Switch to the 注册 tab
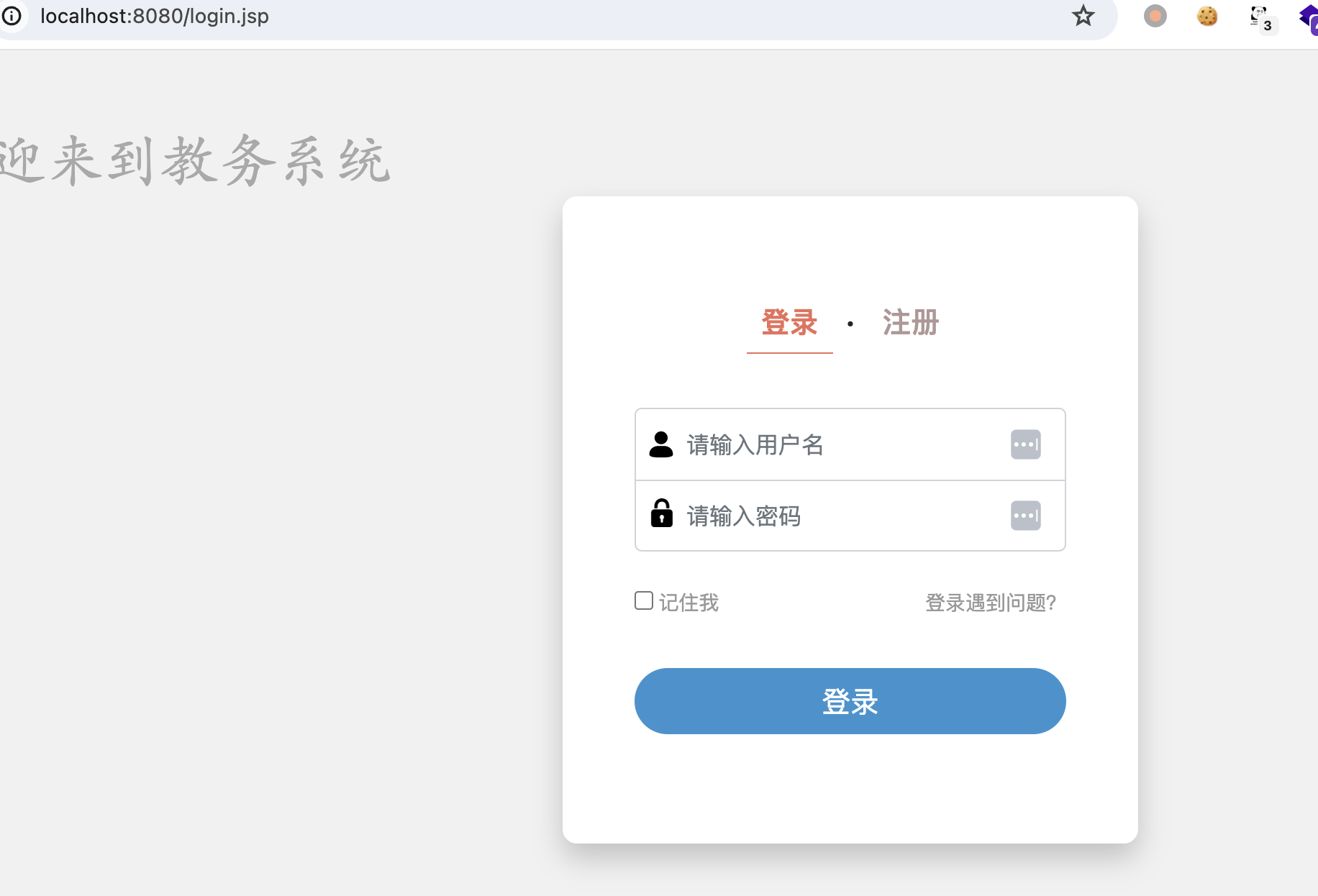This screenshot has height=896, width=1318. click(910, 323)
